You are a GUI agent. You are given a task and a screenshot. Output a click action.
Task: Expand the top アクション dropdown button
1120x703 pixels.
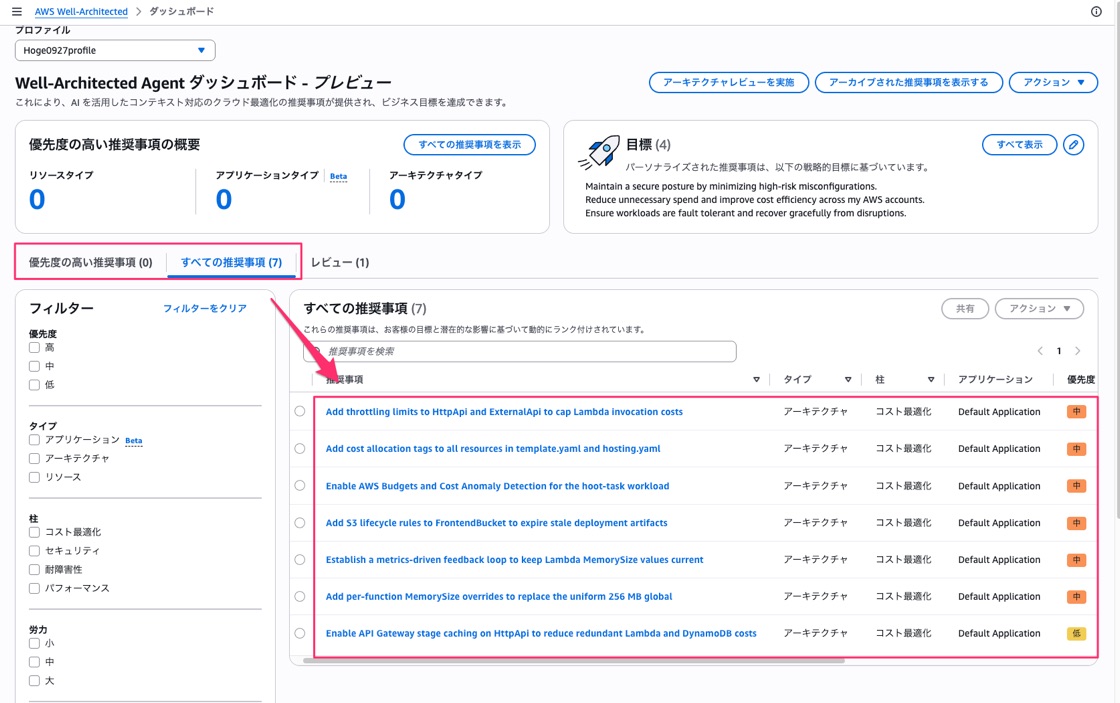coord(1053,82)
